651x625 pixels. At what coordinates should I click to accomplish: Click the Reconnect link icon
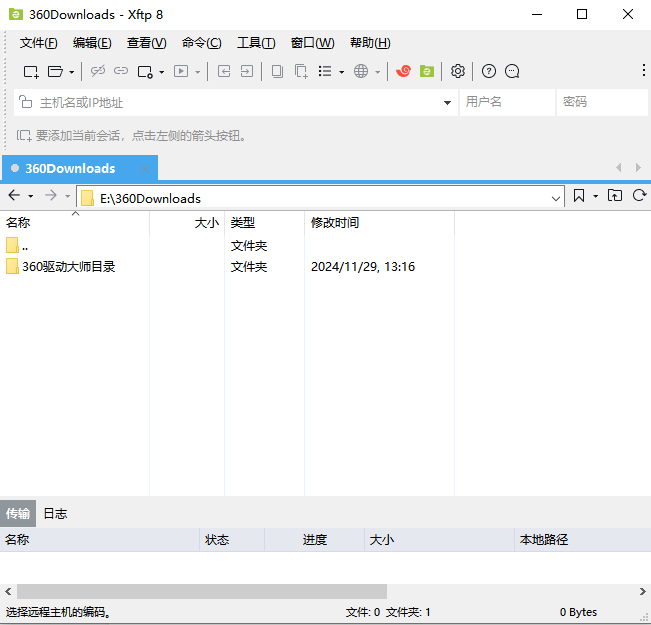click(121, 71)
